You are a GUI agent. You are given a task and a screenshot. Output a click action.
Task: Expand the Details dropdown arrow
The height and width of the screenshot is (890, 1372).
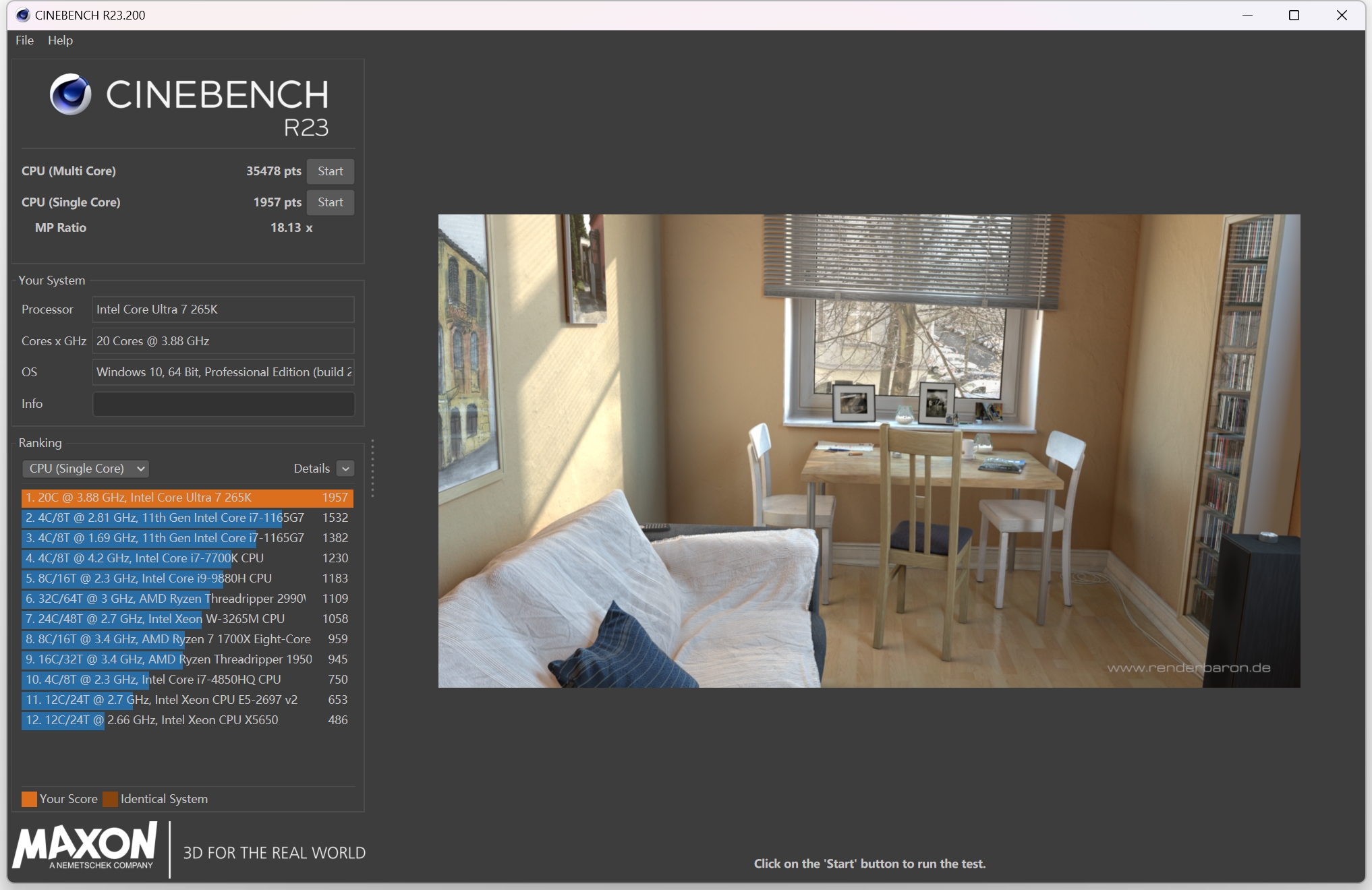pyautogui.click(x=345, y=469)
